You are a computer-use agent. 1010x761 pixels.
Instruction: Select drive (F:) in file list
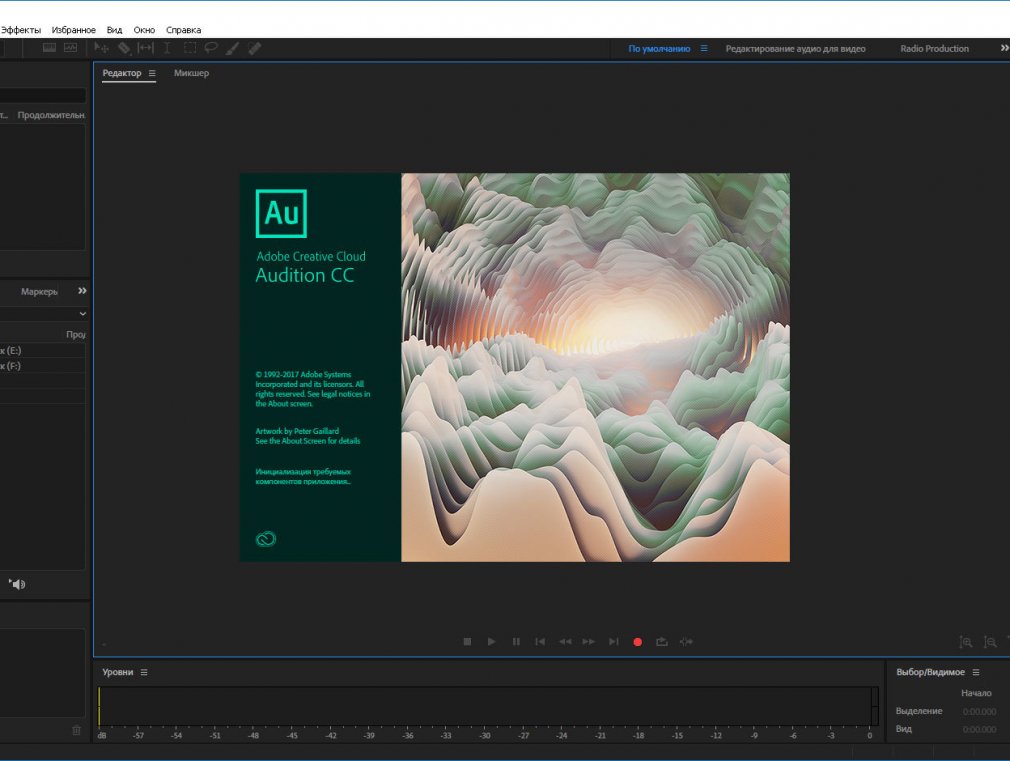43,366
